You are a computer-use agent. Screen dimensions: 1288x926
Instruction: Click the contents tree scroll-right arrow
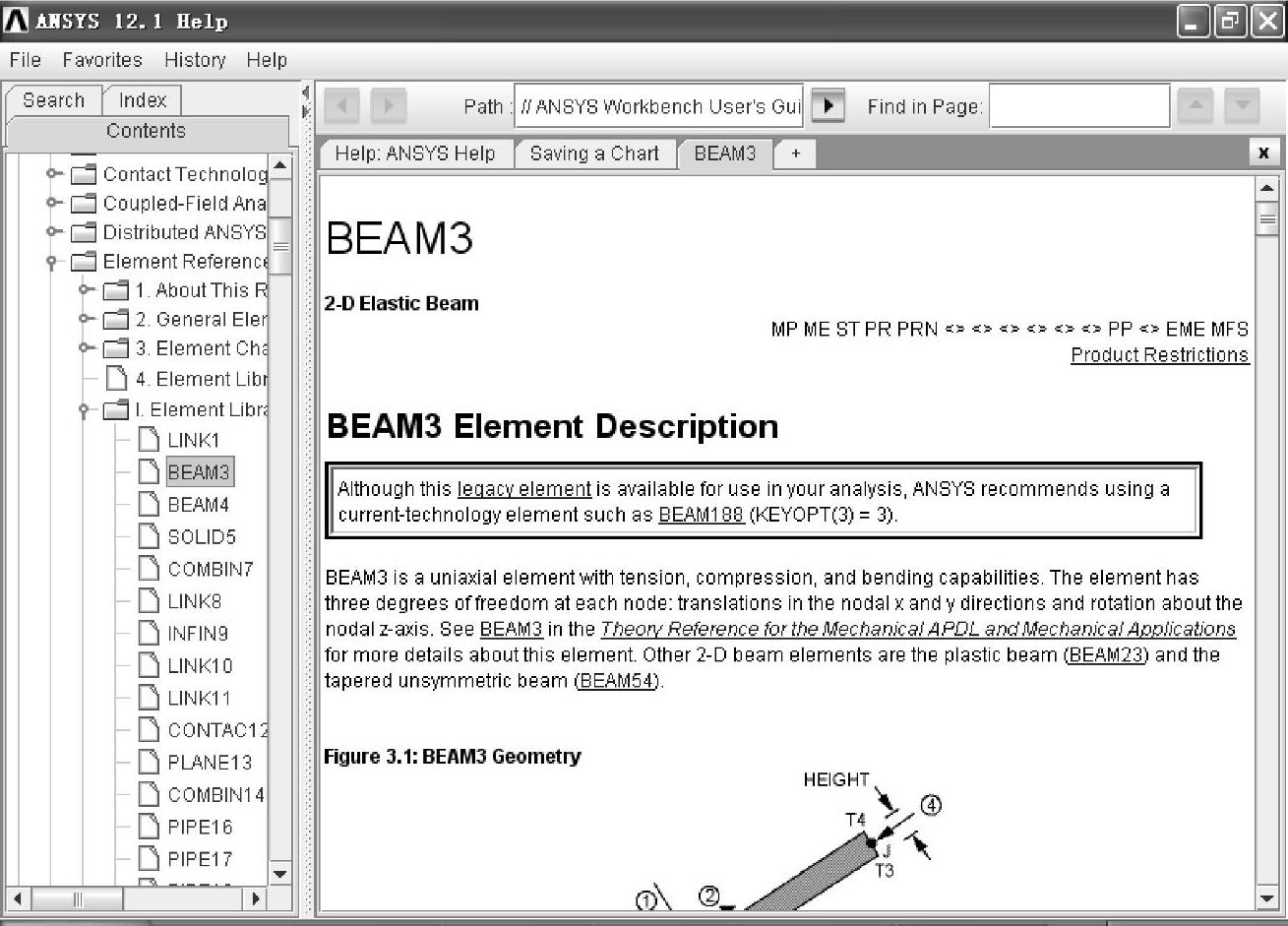click(255, 898)
